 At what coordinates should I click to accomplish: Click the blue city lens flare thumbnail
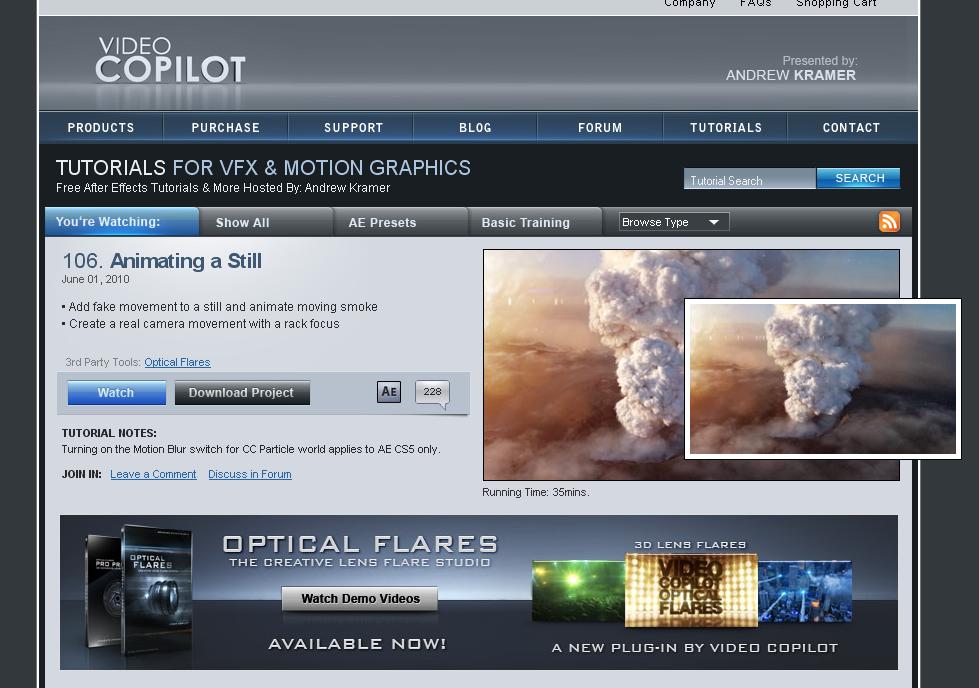click(x=805, y=591)
